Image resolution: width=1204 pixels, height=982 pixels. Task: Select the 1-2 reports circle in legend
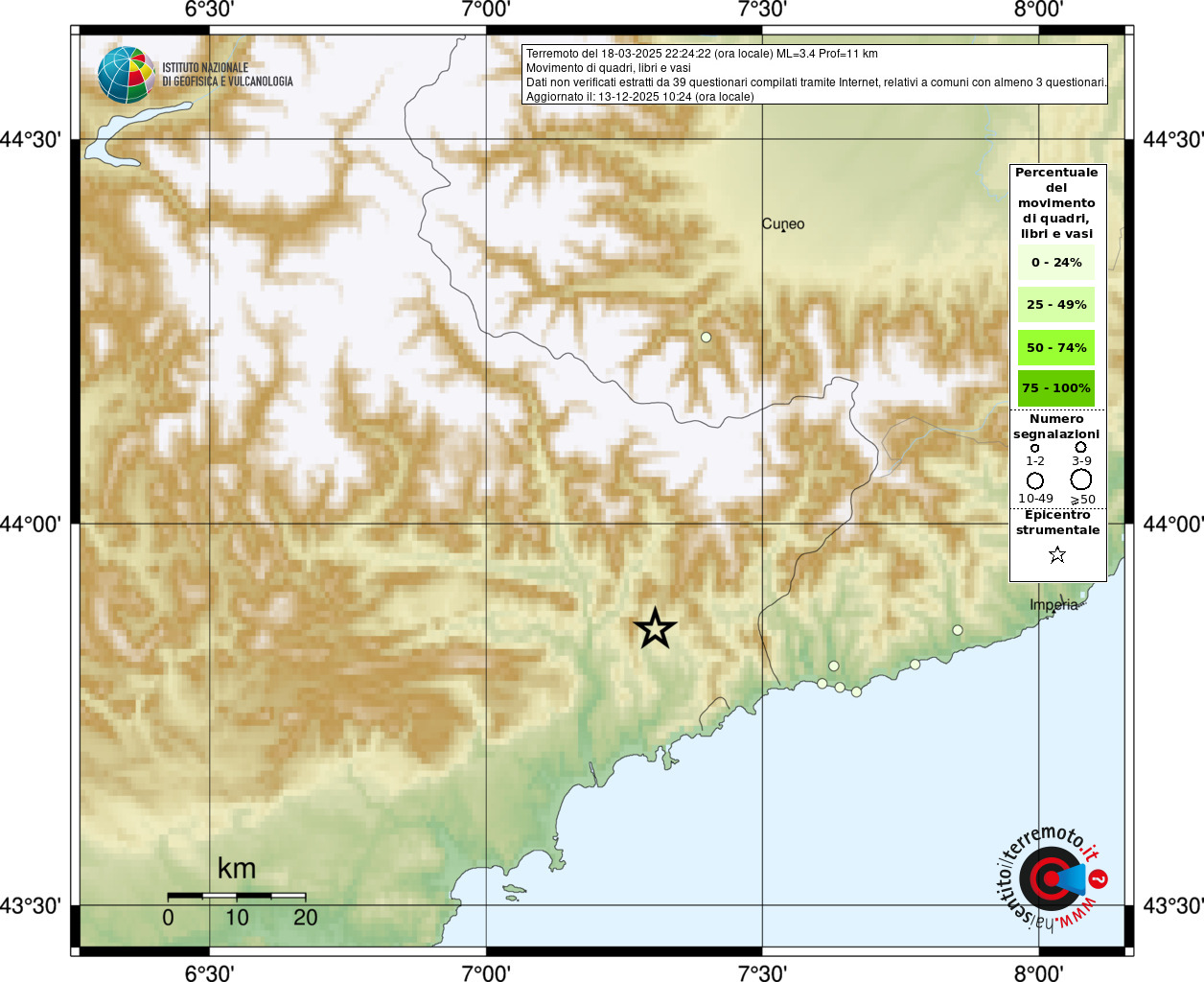[1034, 448]
